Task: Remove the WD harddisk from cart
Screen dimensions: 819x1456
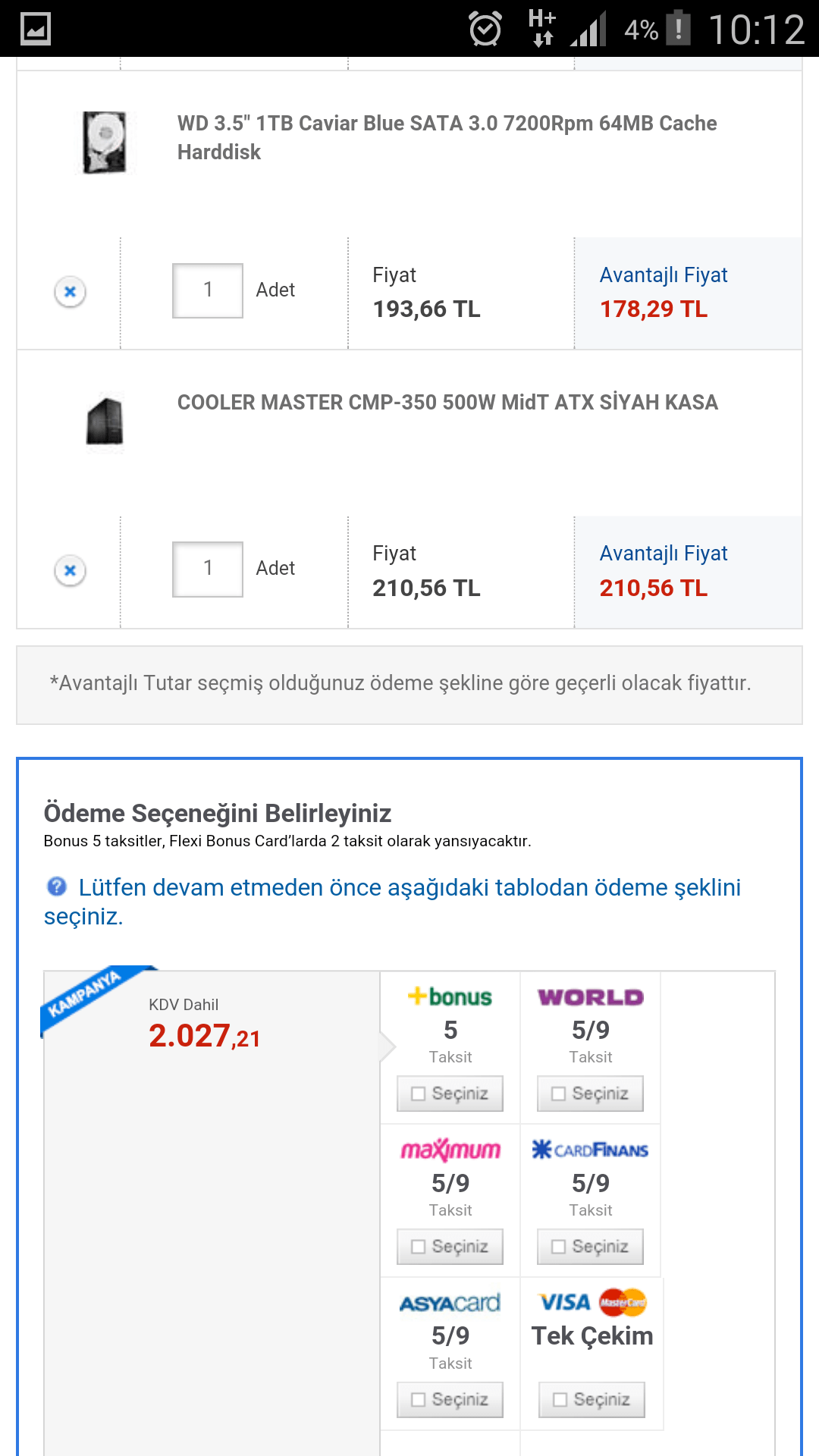Action: 70,290
